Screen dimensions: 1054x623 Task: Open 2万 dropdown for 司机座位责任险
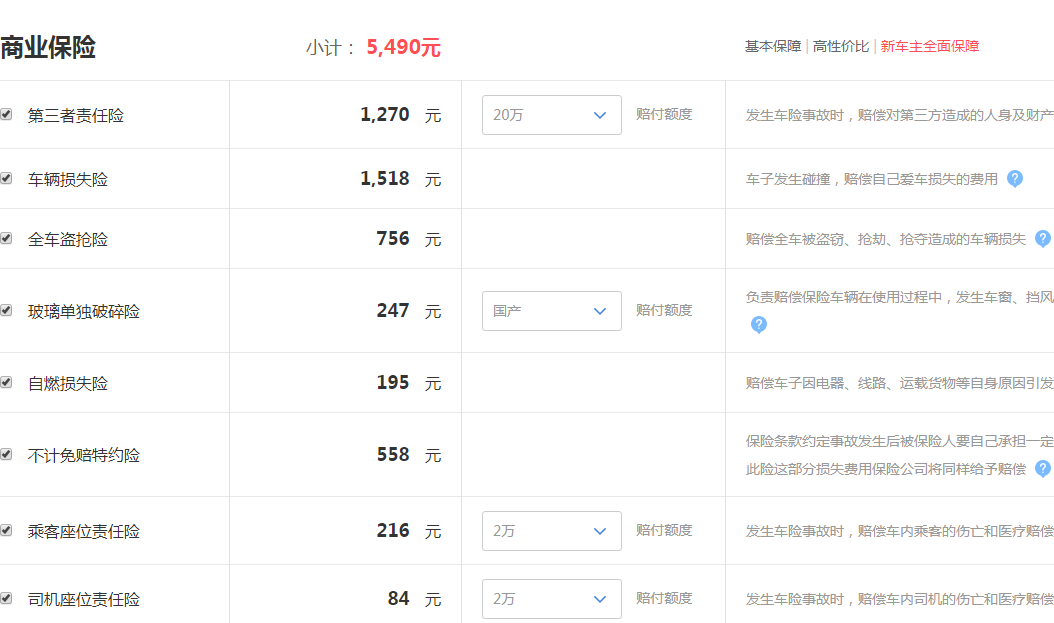click(551, 599)
